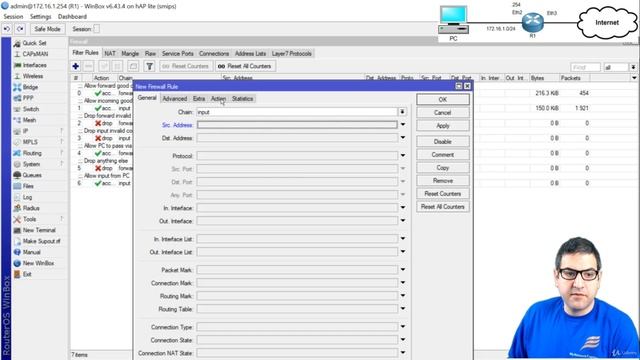Open Queues in sidebar

(x=32, y=175)
